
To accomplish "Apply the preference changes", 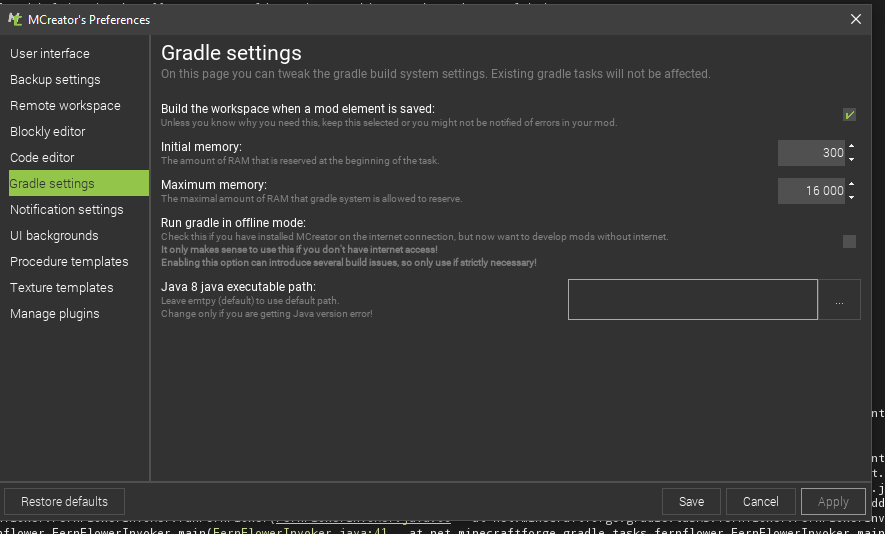I will pos(833,501).
